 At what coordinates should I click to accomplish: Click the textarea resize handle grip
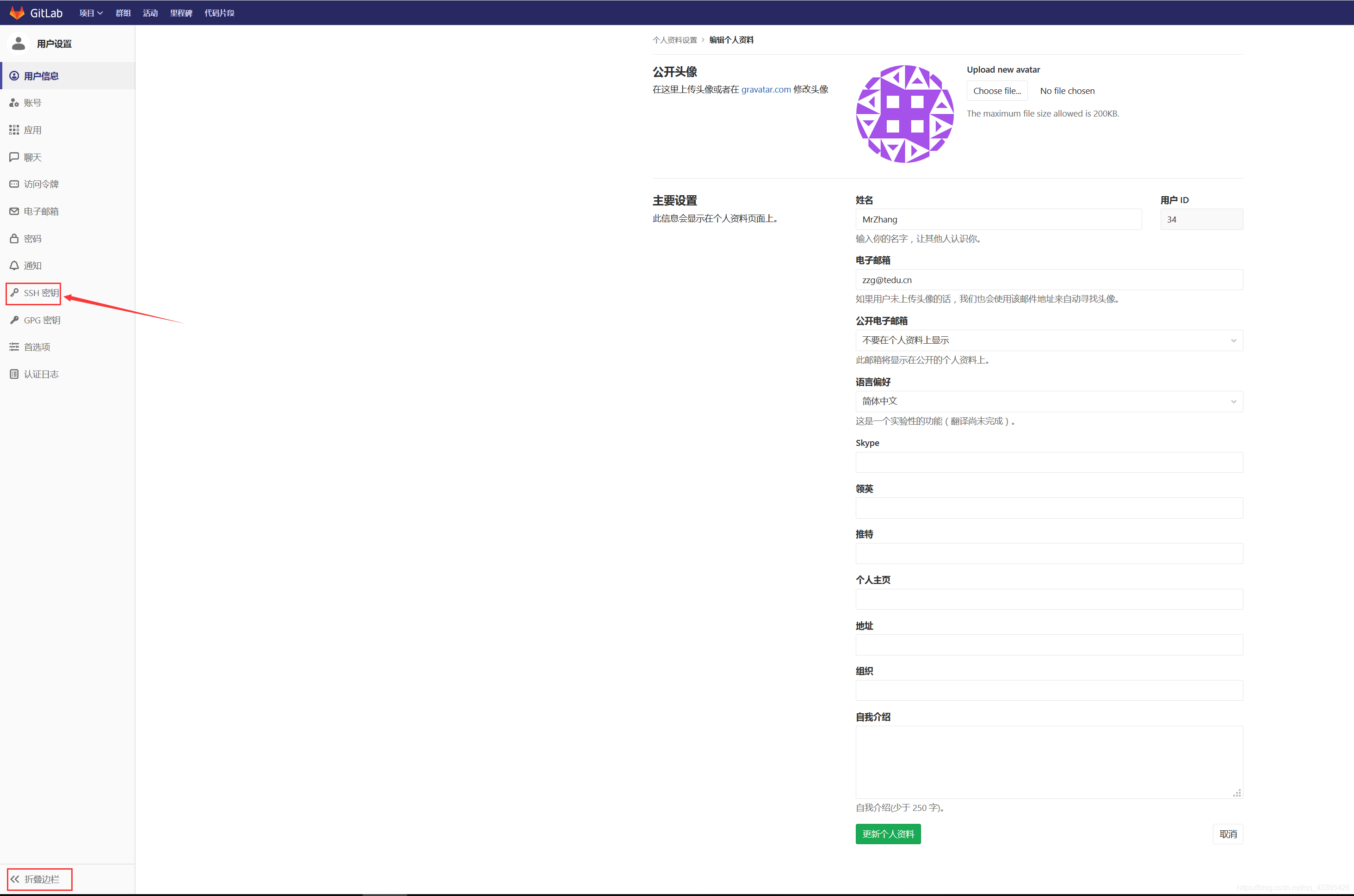[x=1237, y=793]
